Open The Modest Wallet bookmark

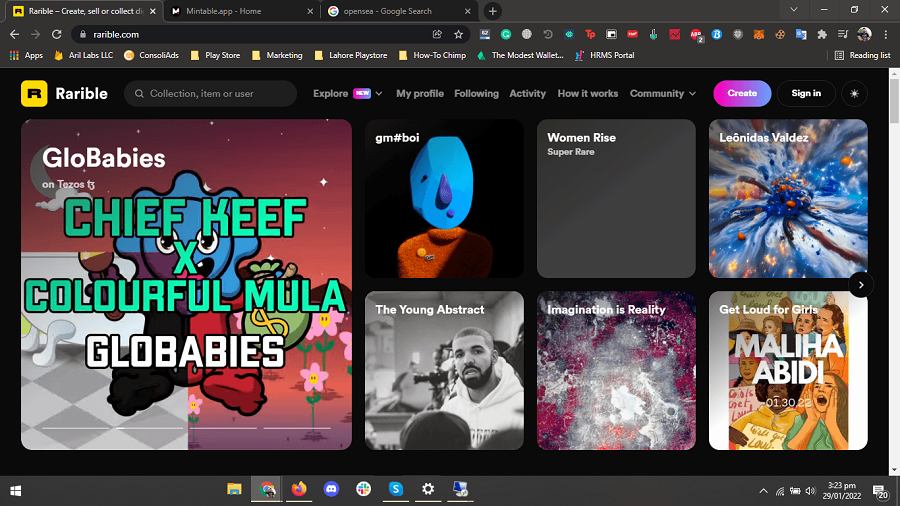[520, 55]
